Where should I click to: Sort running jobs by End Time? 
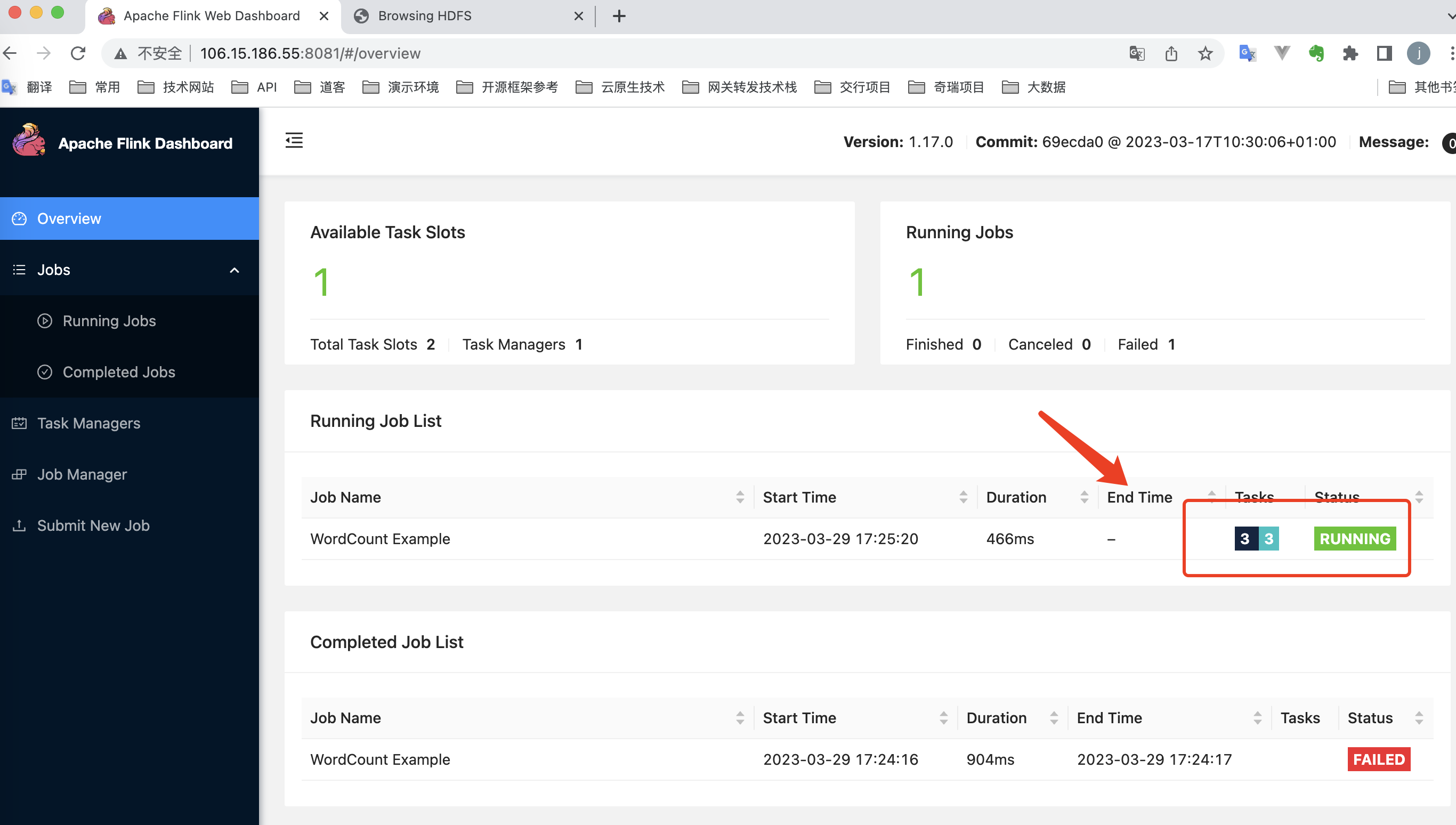pyautogui.click(x=1211, y=497)
